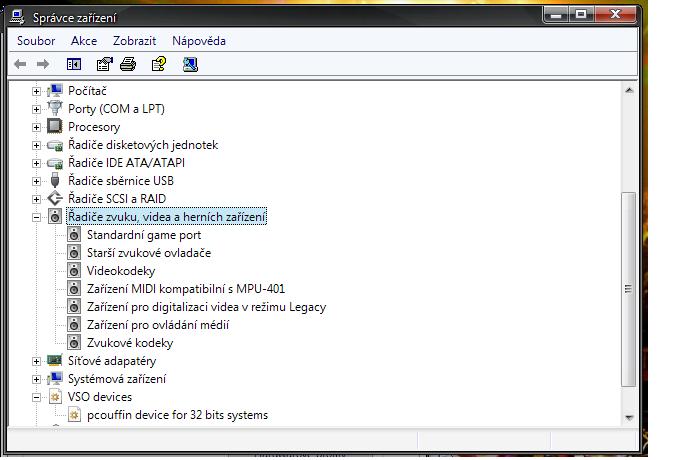This screenshot has width=697, height=460.
Task: Click the Řadiče IDE ATA/ATAPI icon
Action: [55, 163]
